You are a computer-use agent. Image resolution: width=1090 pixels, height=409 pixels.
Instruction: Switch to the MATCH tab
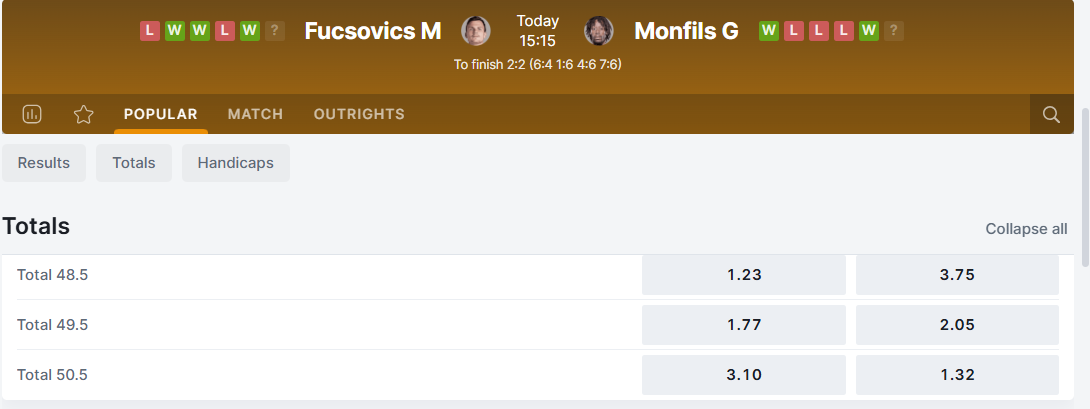(255, 114)
